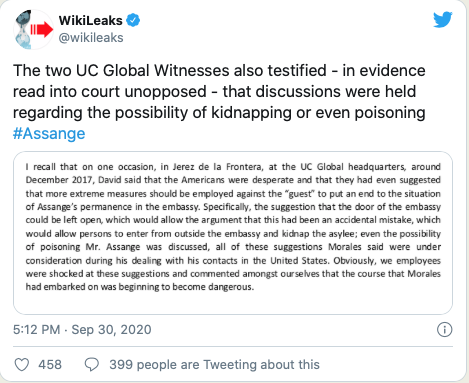Visit the @wikileaks handle link
The height and width of the screenshot is (383, 469).
[x=91, y=38]
